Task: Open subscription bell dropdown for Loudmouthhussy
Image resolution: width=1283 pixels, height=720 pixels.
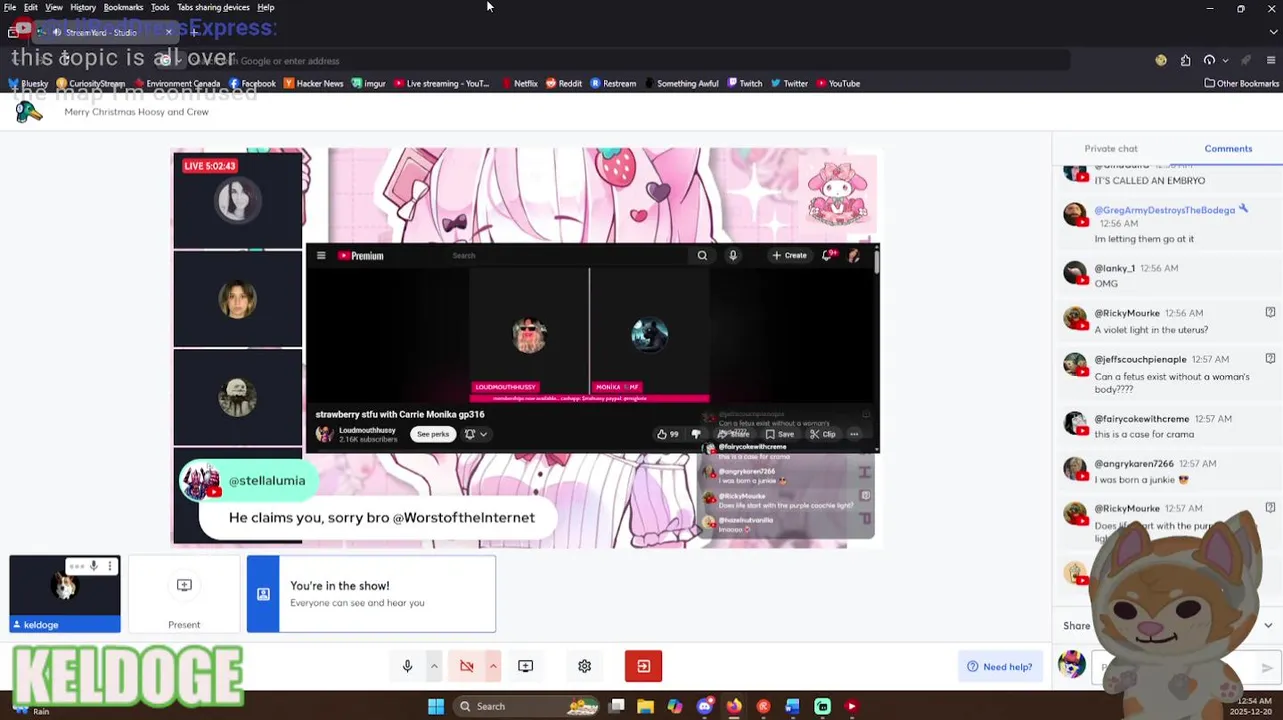Action: (x=476, y=434)
